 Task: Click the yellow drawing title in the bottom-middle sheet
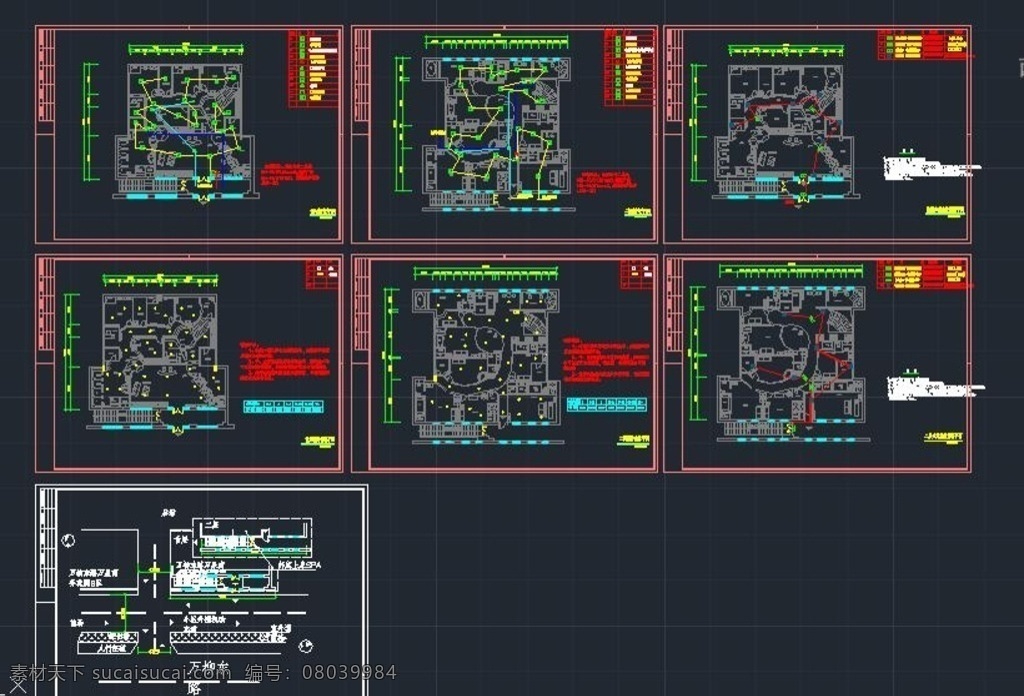point(634,441)
